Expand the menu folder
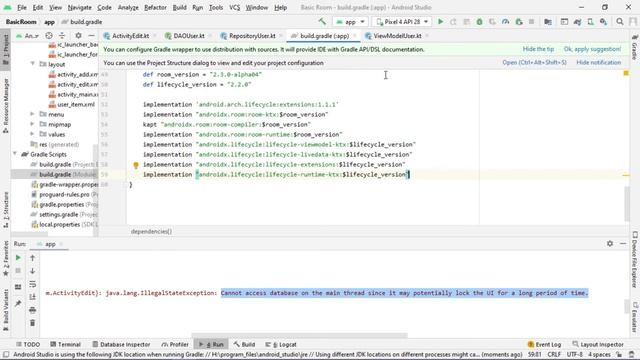Viewport: 640px width, 360px height. click(x=33, y=114)
